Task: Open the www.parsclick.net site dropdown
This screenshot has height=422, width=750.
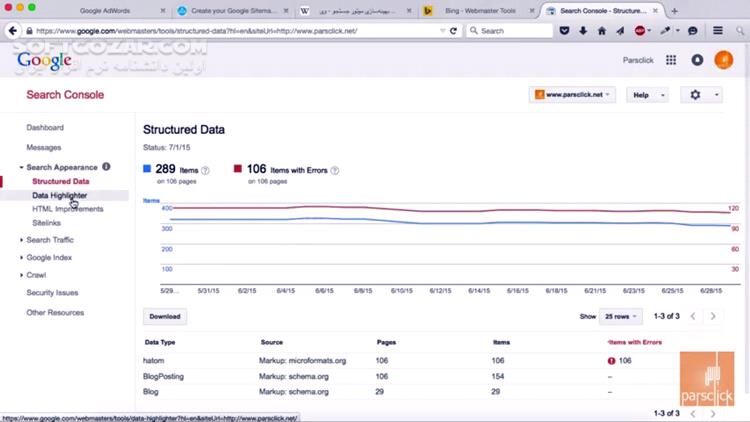Action: 572,95
